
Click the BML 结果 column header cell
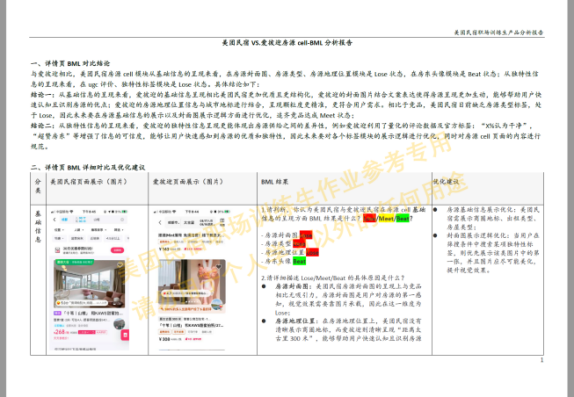[x=344, y=189]
